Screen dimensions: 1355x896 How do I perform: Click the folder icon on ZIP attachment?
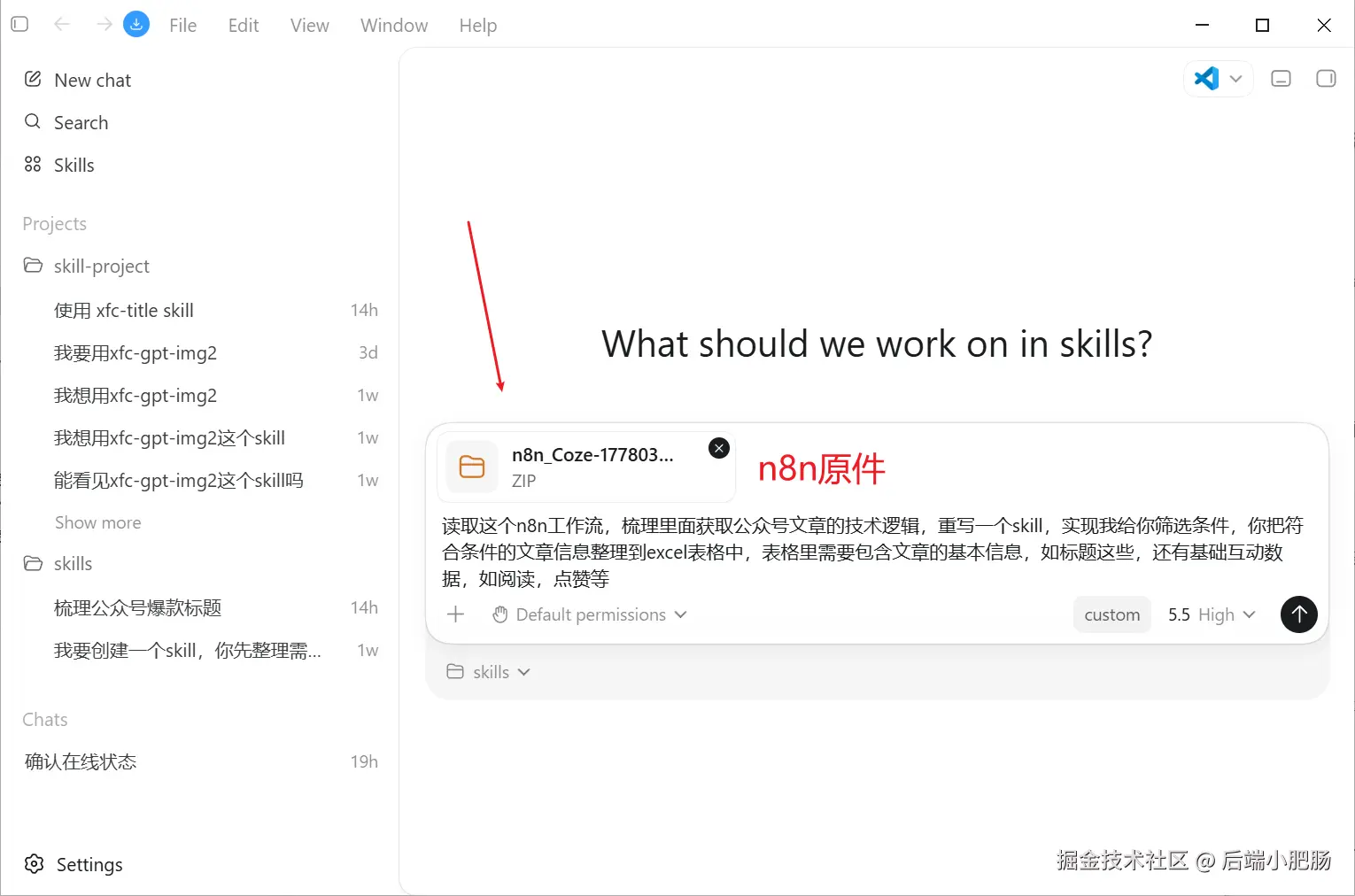coord(472,467)
